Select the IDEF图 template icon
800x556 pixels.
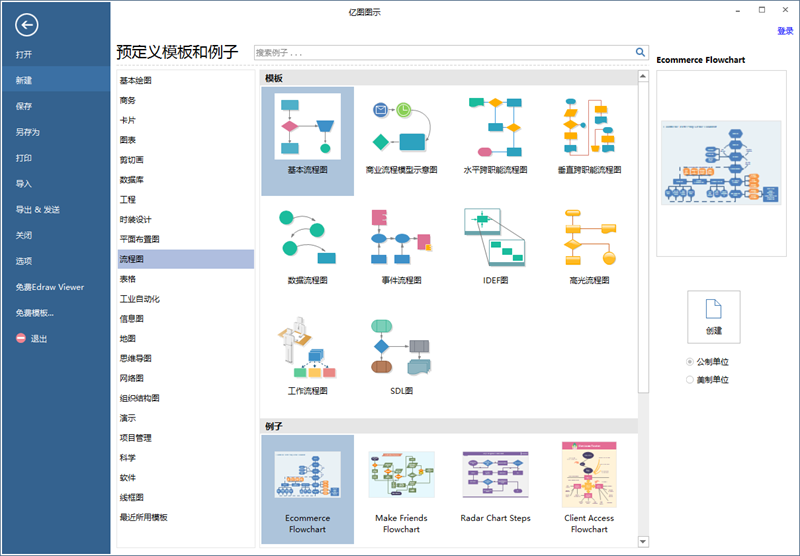pos(495,237)
